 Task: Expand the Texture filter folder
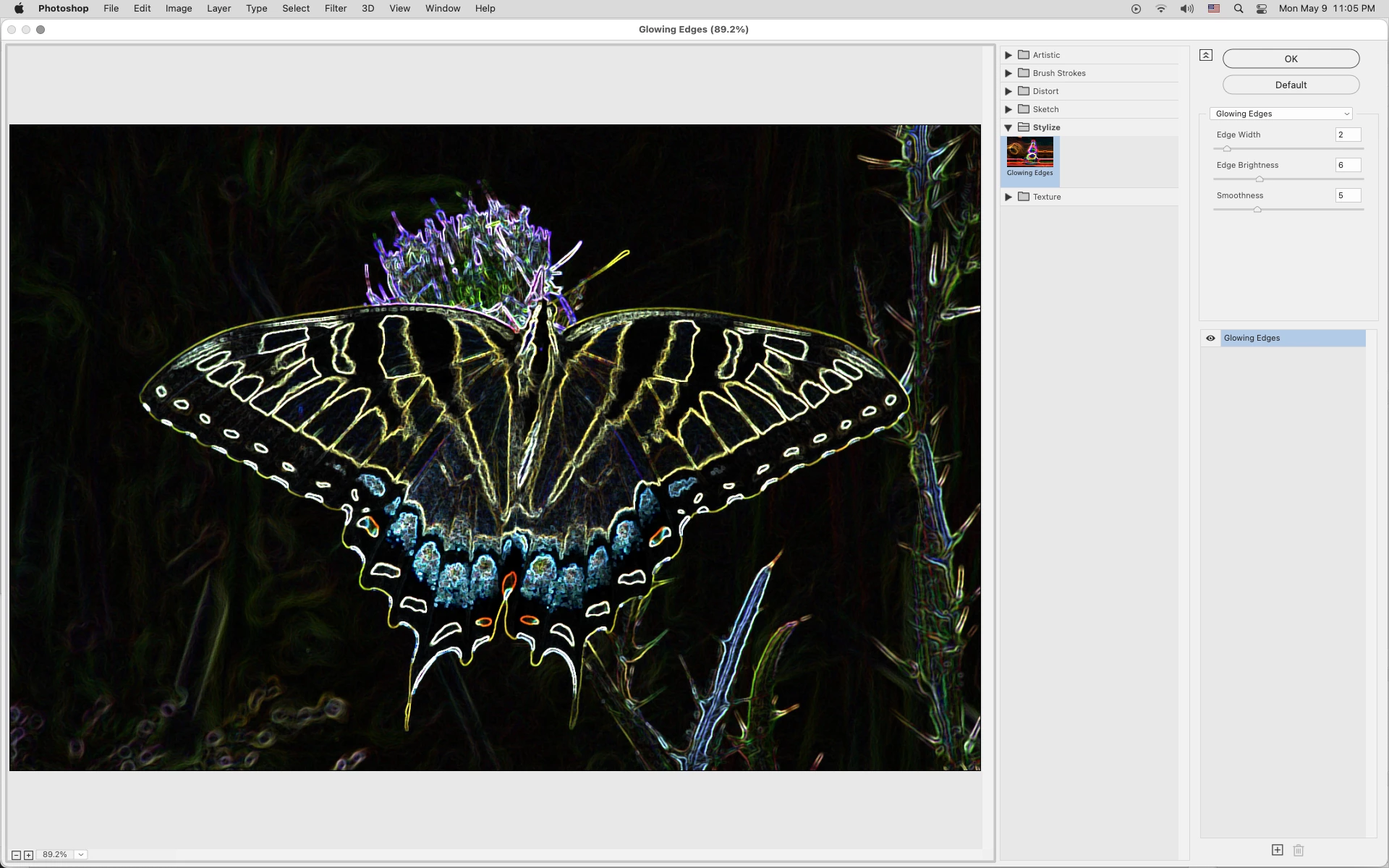point(1008,197)
